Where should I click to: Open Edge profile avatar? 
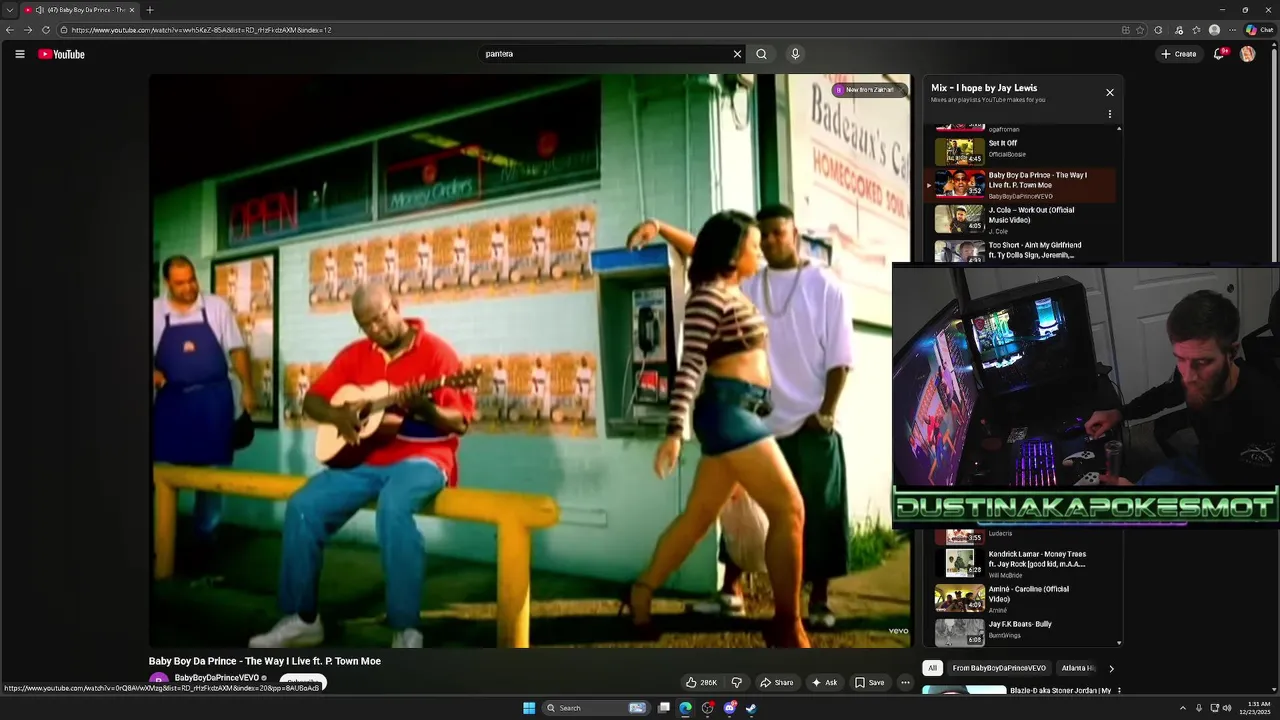(1214, 30)
